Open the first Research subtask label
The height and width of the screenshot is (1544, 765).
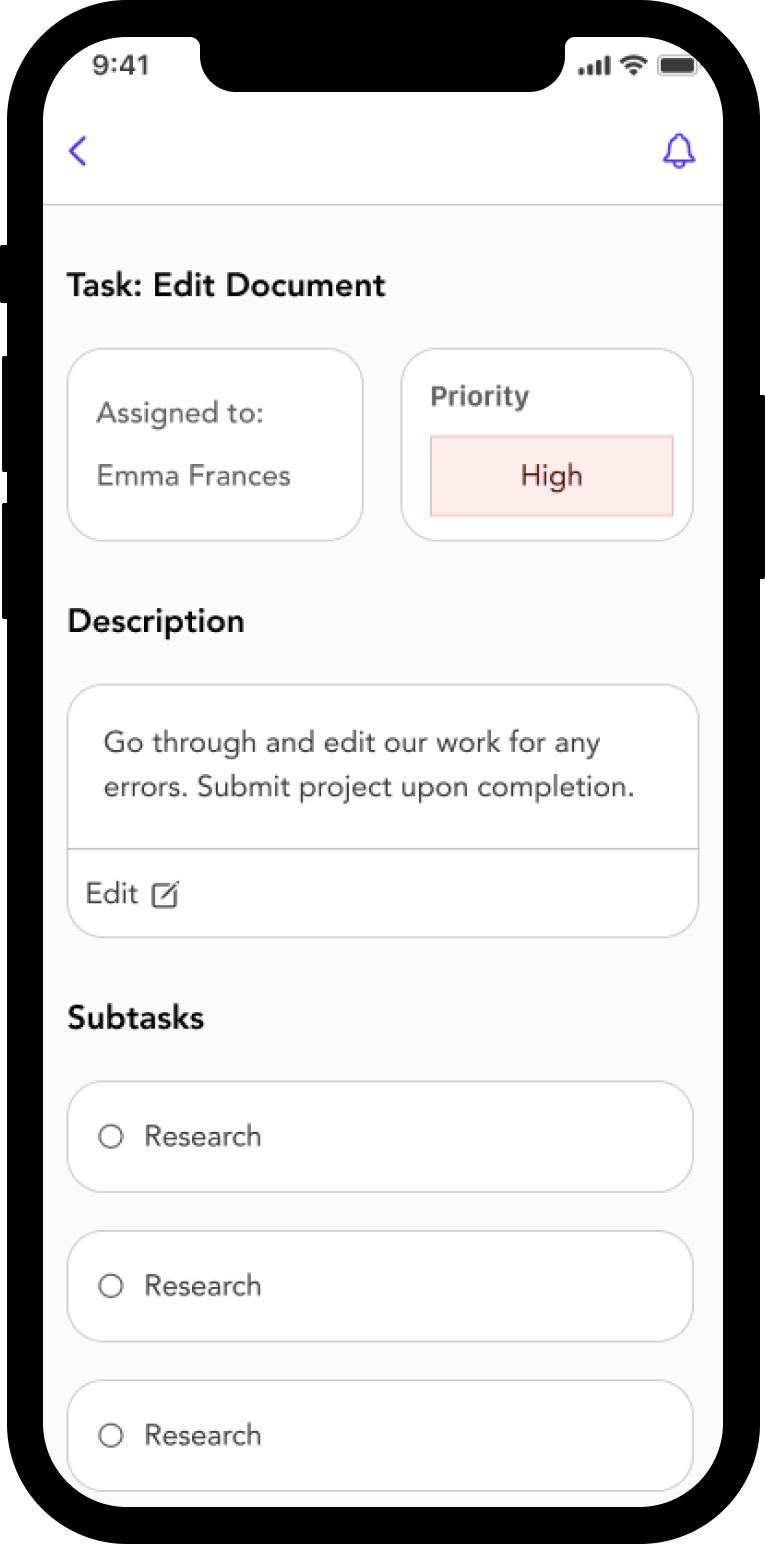point(203,1136)
